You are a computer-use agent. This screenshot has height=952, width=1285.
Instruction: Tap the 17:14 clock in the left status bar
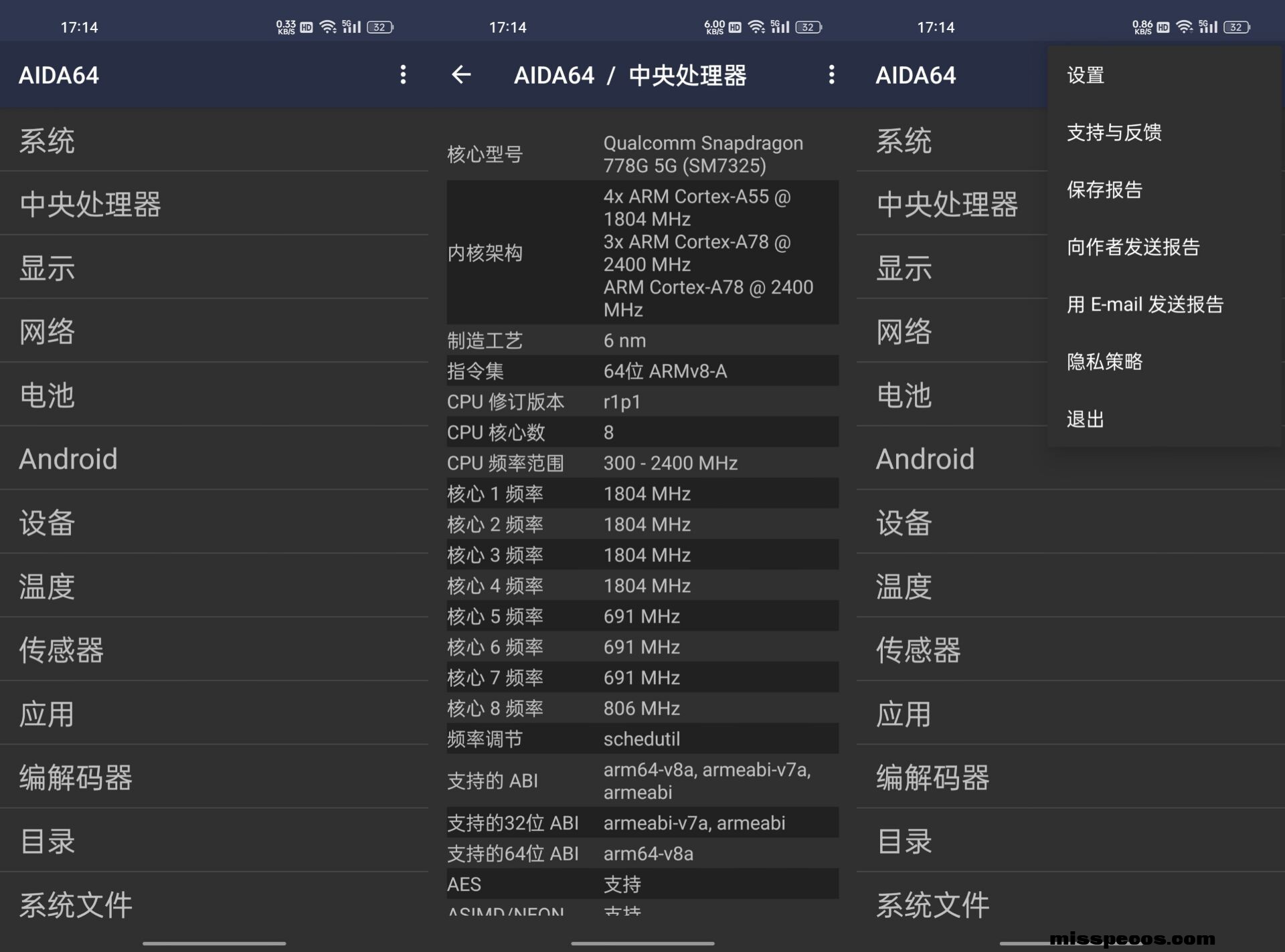click(x=79, y=27)
